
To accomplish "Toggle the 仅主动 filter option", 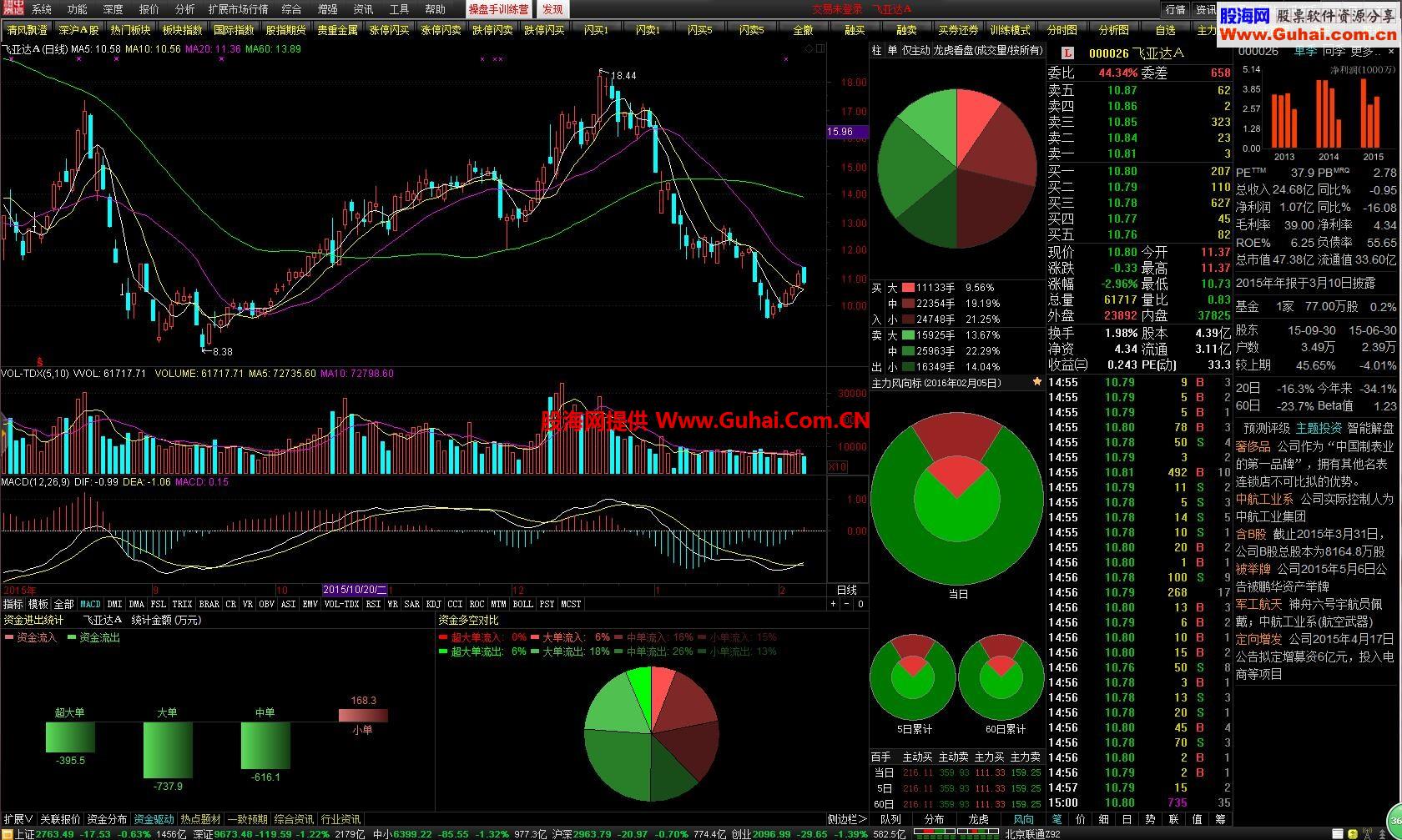I will (915, 50).
